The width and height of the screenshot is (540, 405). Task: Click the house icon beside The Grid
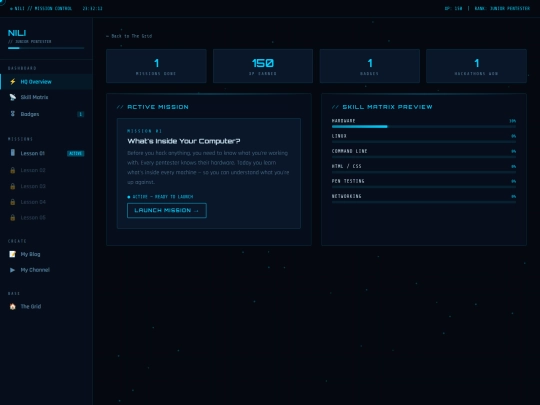[13, 307]
